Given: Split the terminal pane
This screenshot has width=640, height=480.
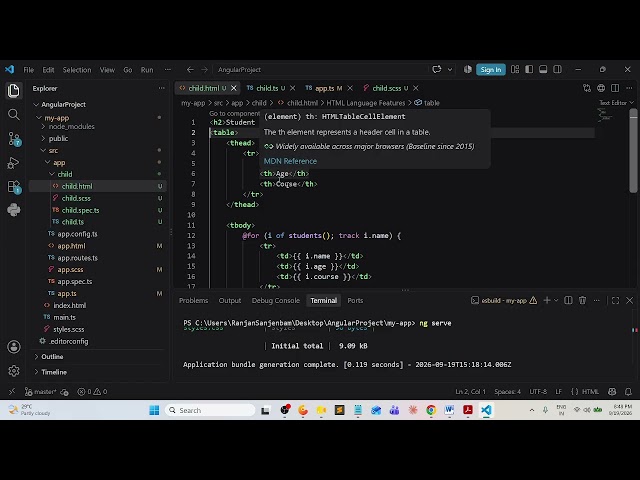Looking at the screenshot, I should [568, 300].
